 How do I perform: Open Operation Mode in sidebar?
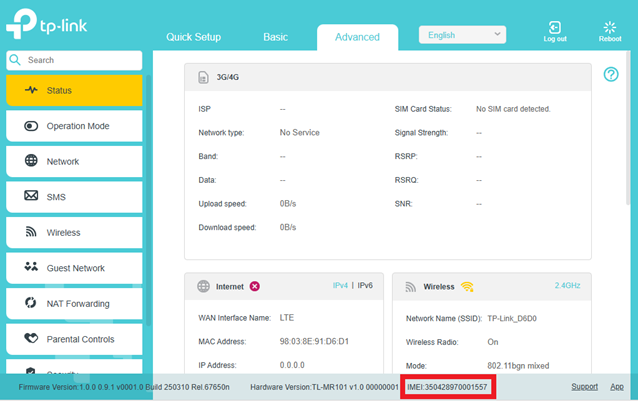click(76, 126)
